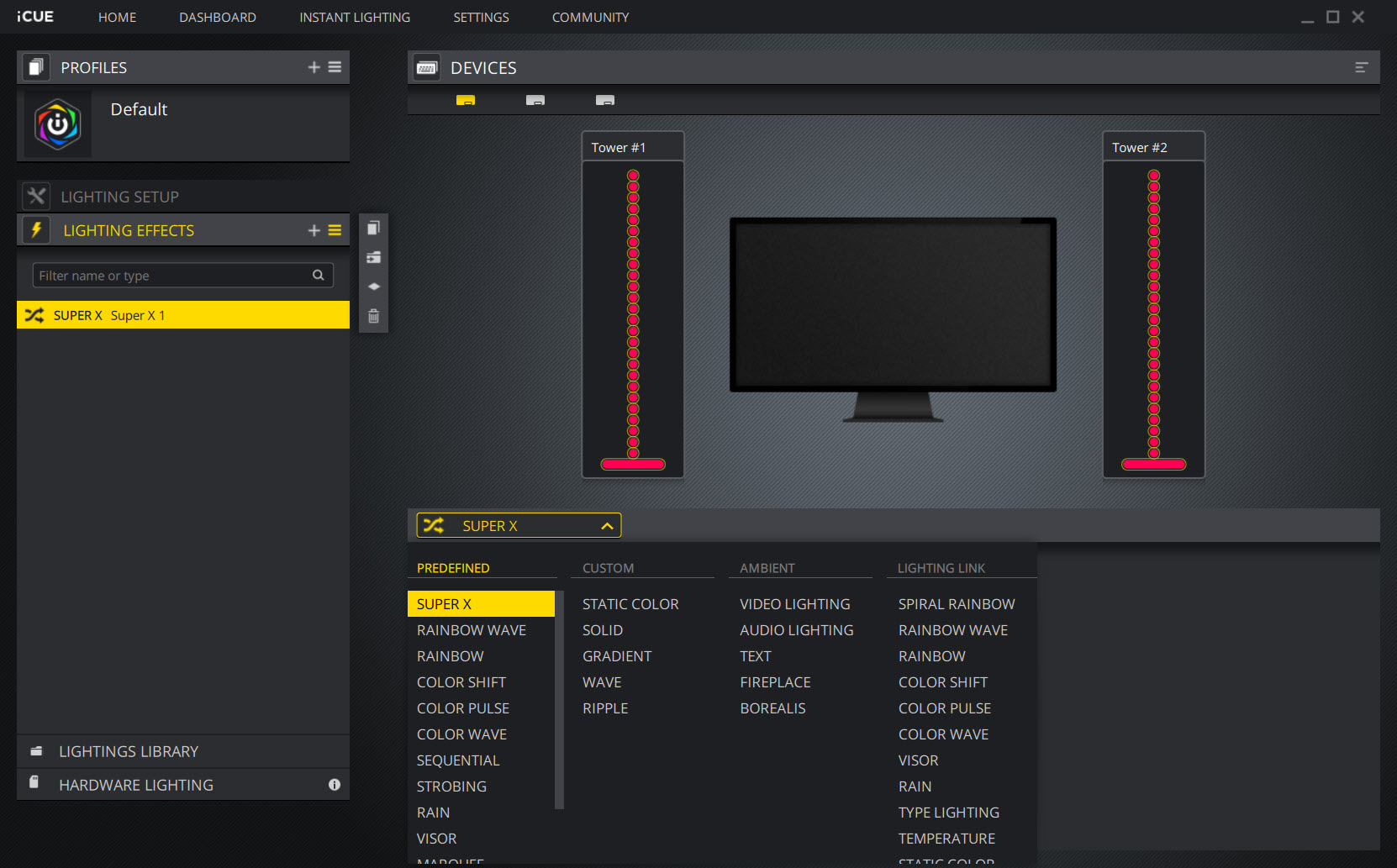1397x868 pixels.
Task: Choose the Strobing effect
Action: point(451,786)
